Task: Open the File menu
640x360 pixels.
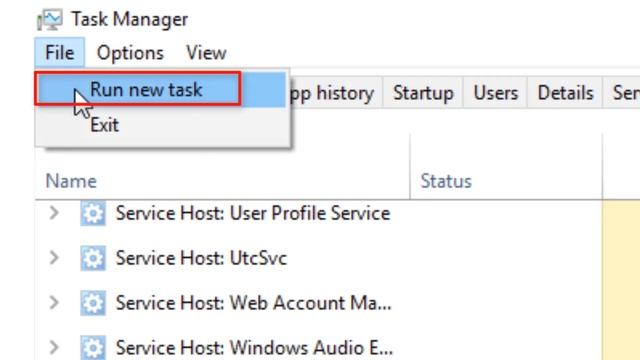Action: [60, 53]
